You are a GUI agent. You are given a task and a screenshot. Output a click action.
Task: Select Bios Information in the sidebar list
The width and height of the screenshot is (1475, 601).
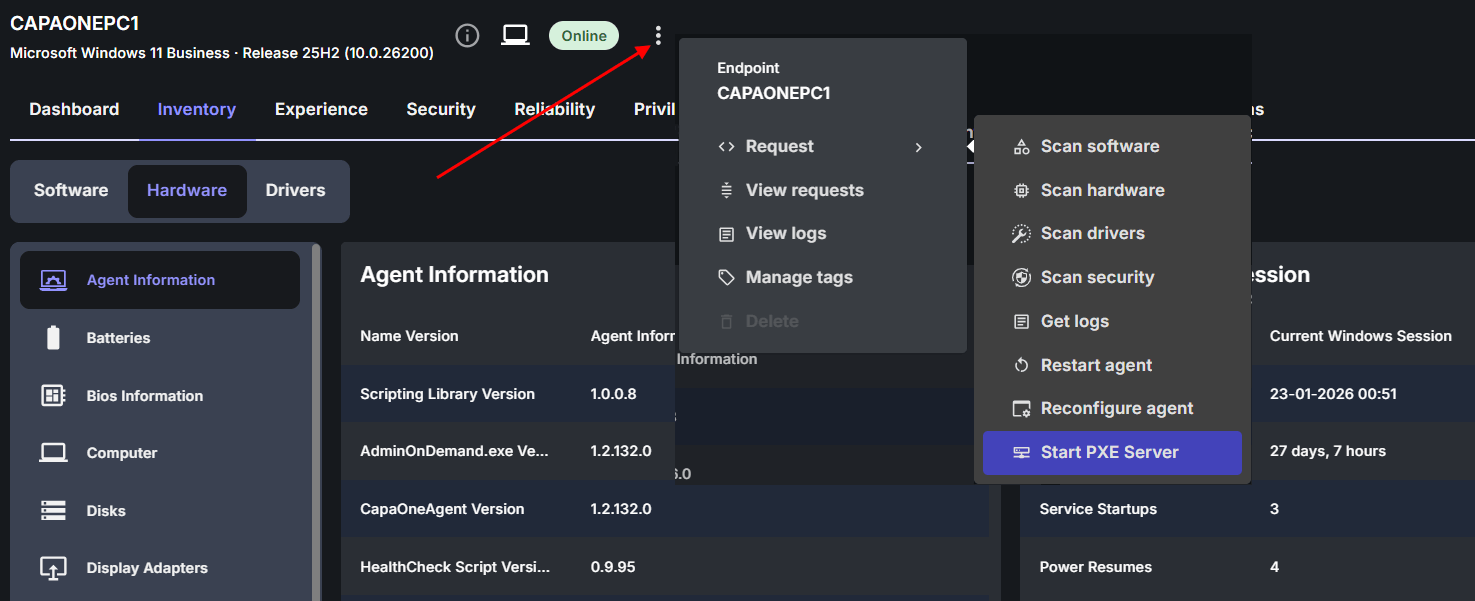[160, 396]
